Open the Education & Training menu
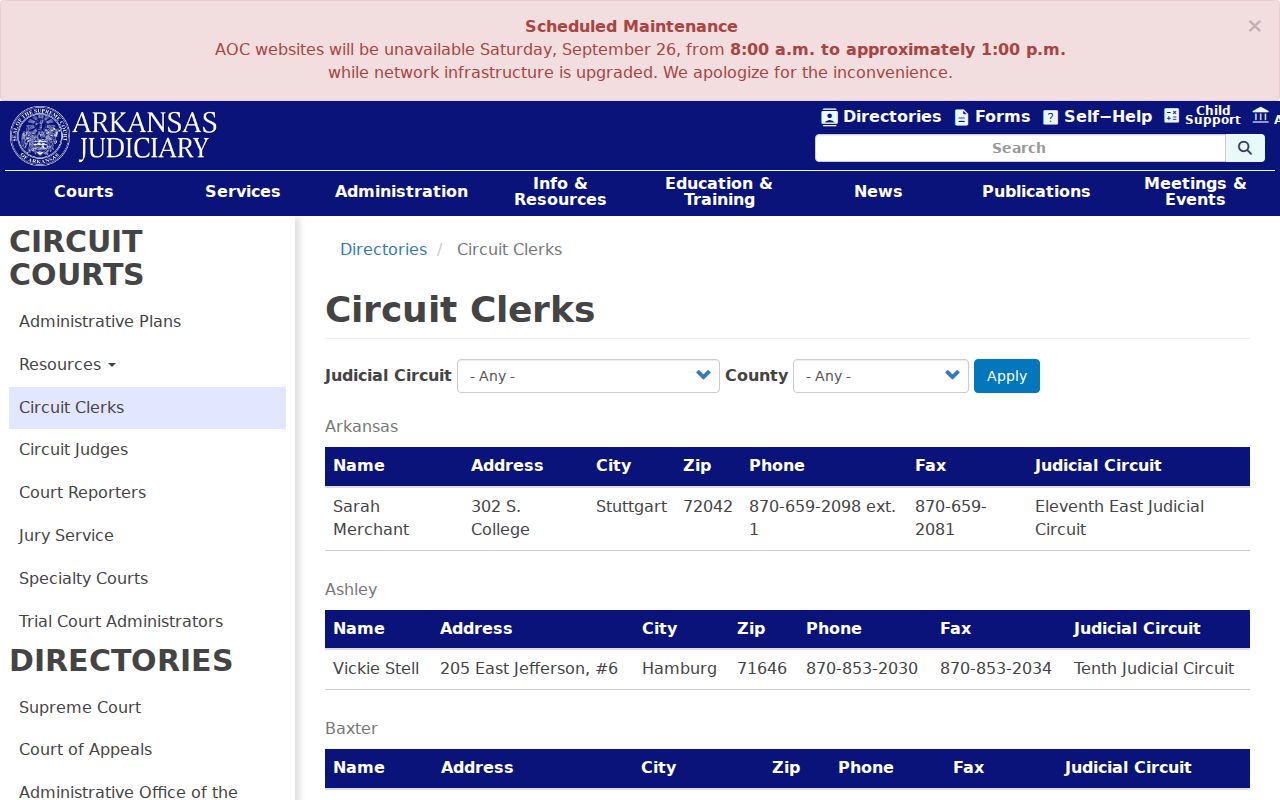 pos(719,191)
